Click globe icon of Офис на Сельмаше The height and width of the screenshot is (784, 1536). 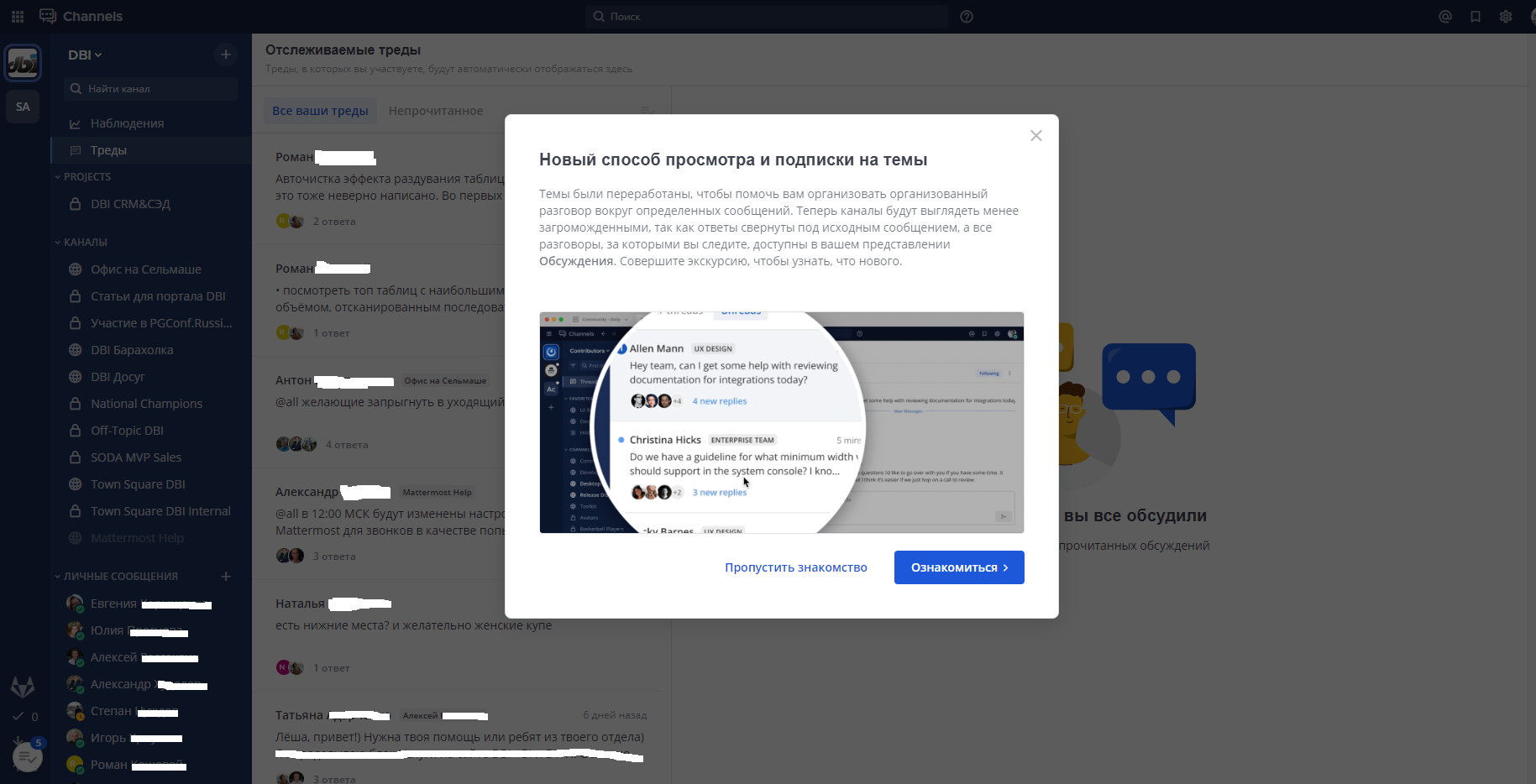(75, 269)
